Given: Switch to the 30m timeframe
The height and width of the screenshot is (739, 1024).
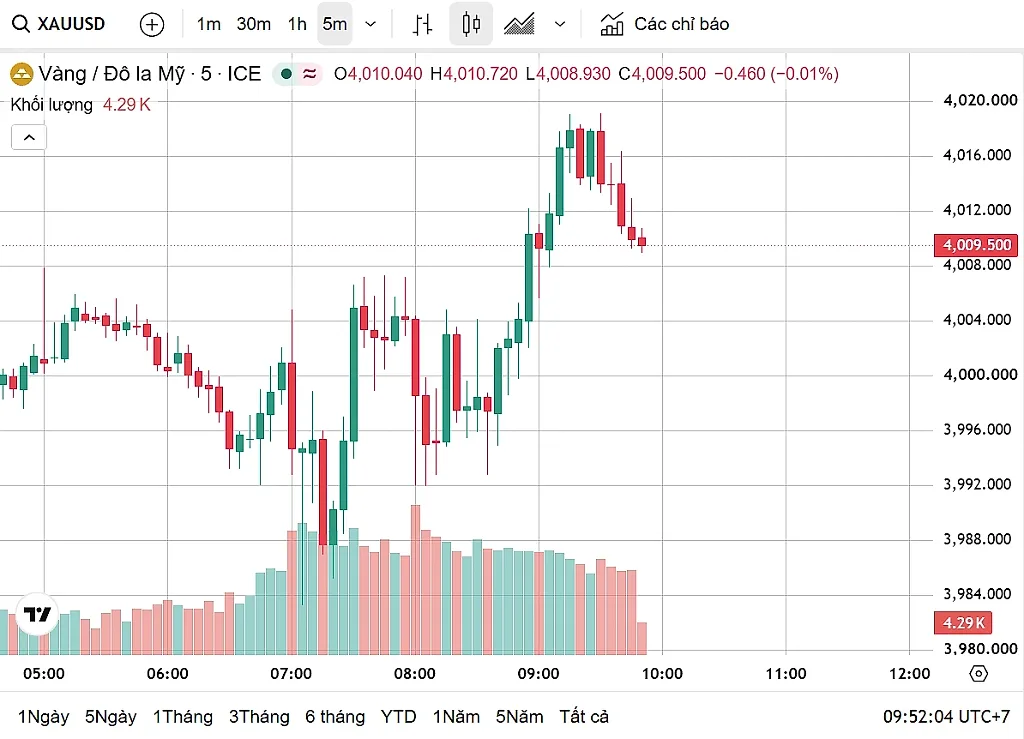Looking at the screenshot, I should click(x=253, y=24).
